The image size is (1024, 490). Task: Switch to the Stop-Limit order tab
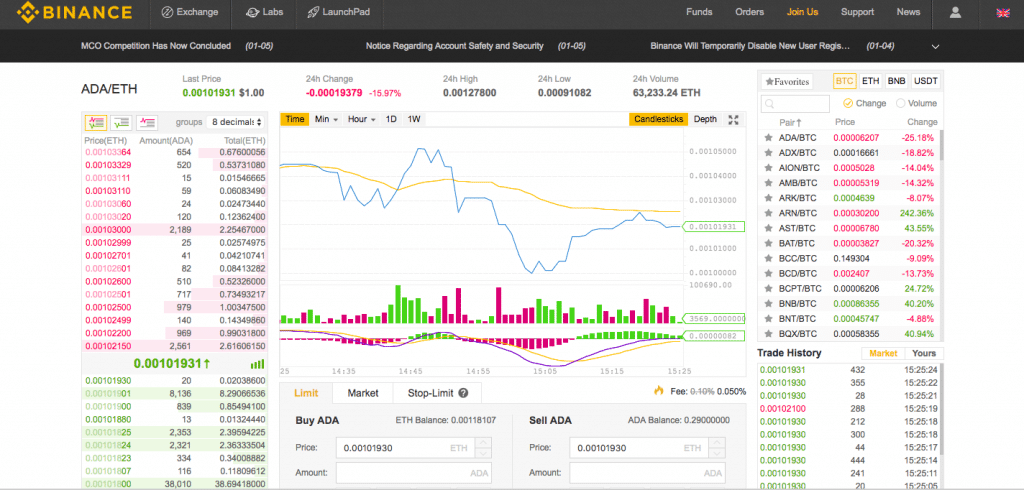438,393
